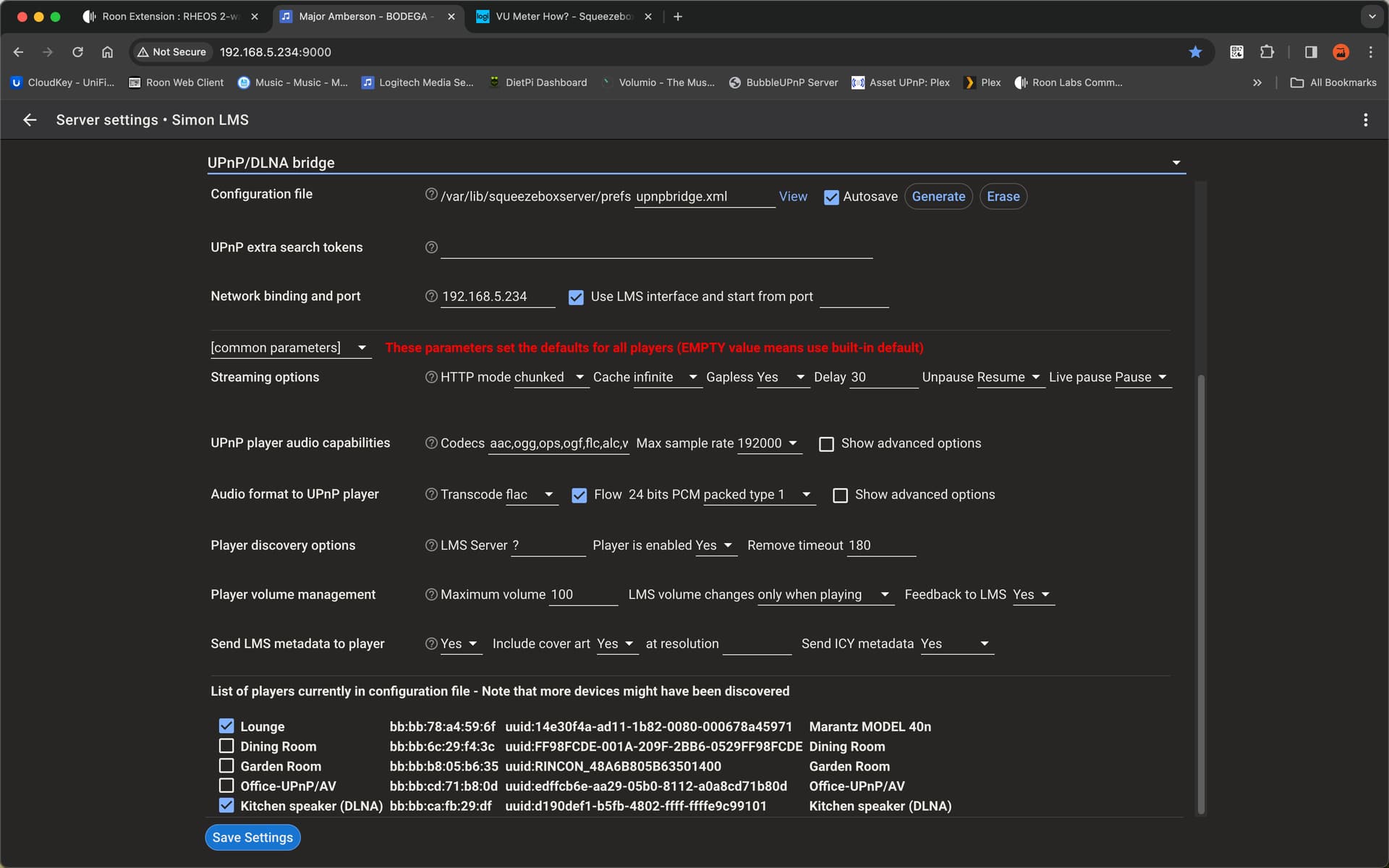Open Cache infinite dropdown
The height and width of the screenshot is (868, 1389).
coord(667,377)
